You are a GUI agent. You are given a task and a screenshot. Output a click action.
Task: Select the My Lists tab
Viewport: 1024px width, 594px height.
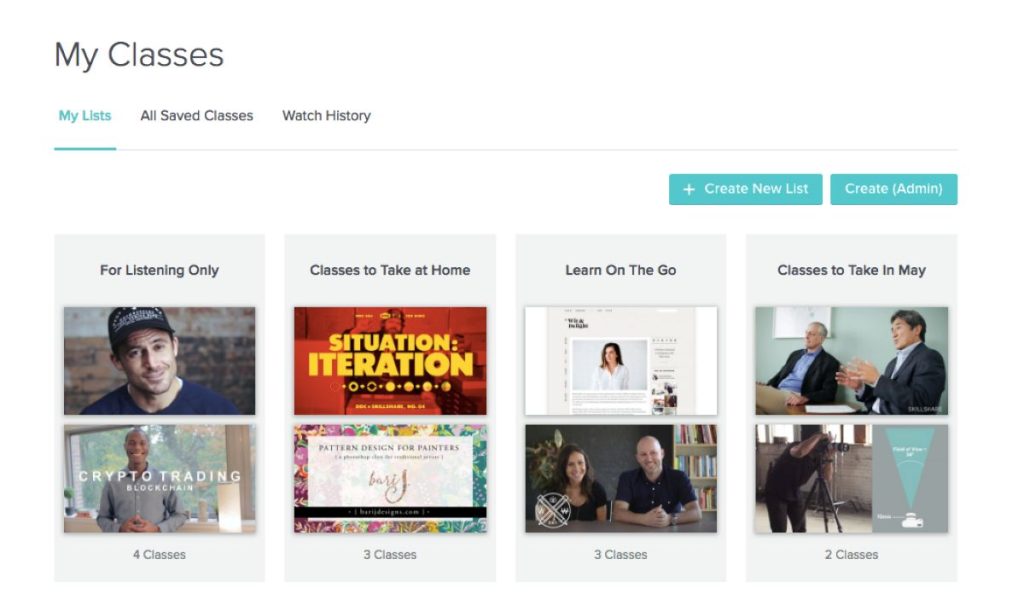(84, 115)
